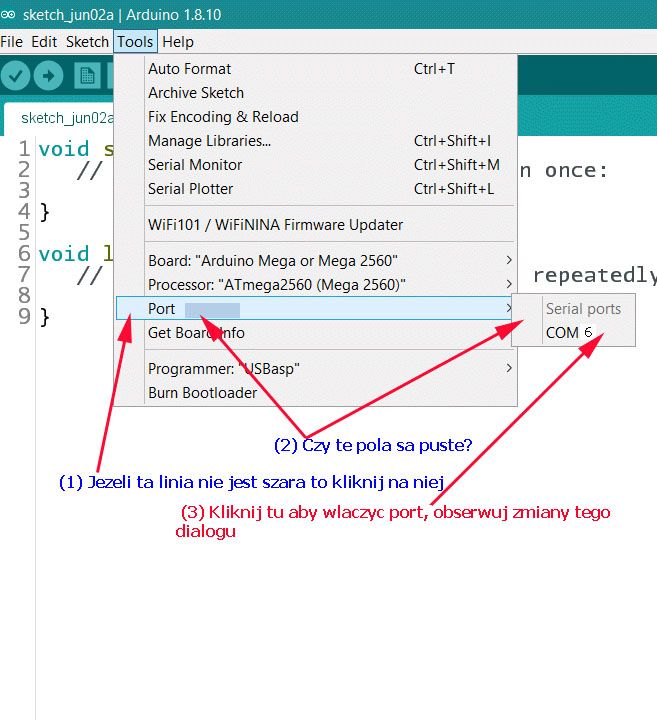Open the Edit menu
The image size is (657, 720).
[44, 42]
